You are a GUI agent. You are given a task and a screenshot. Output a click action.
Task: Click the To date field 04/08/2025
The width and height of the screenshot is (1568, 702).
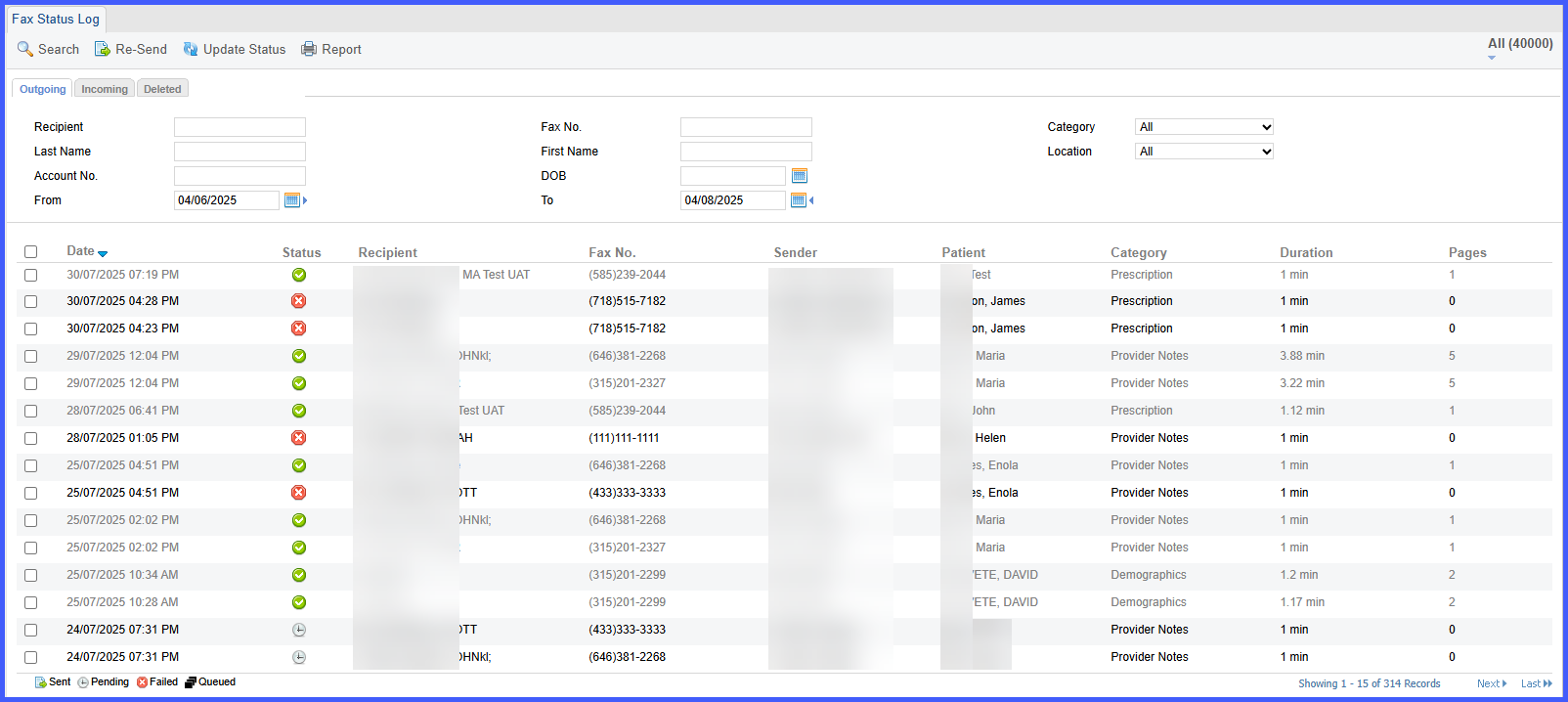733,200
